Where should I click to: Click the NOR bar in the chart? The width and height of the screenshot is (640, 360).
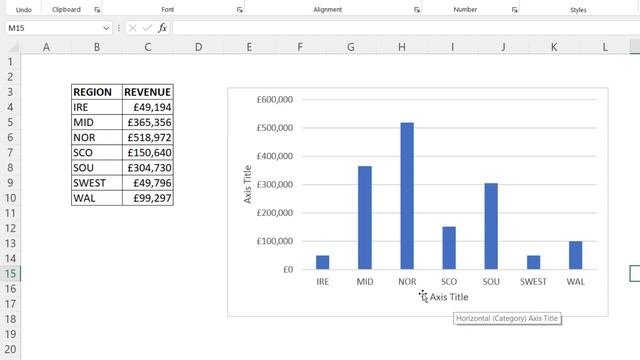(407, 196)
